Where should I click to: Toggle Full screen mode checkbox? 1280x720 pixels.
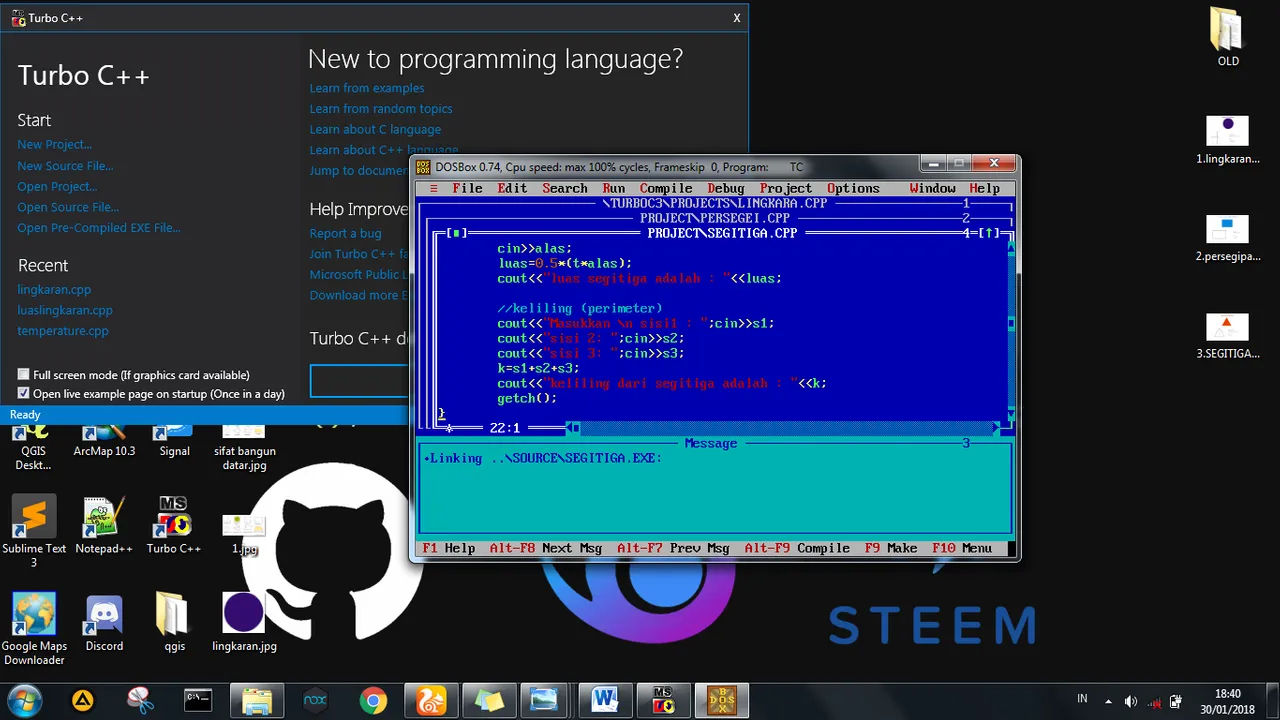(x=24, y=375)
